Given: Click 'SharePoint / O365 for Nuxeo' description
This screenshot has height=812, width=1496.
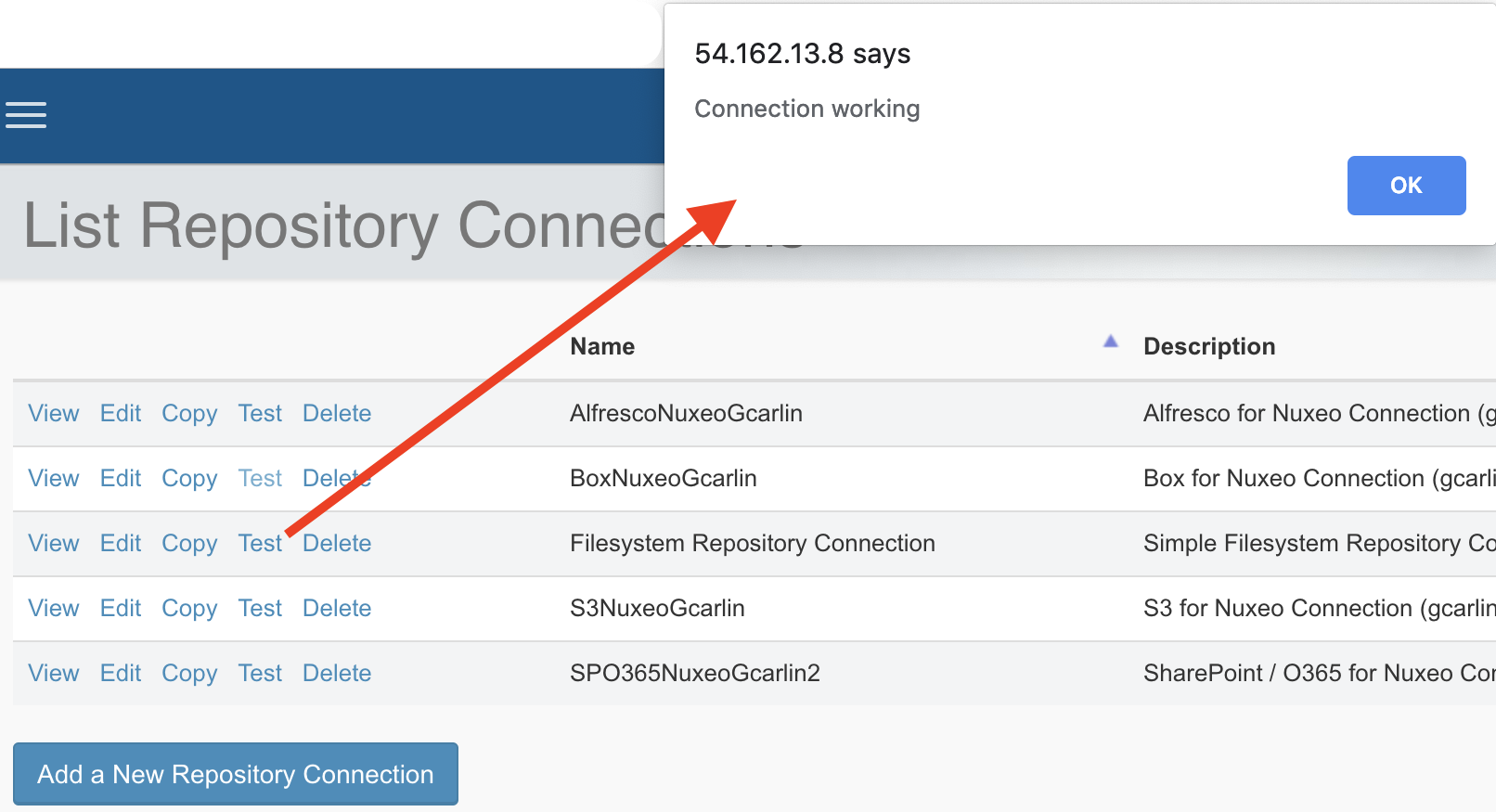Looking at the screenshot, I should [1320, 673].
